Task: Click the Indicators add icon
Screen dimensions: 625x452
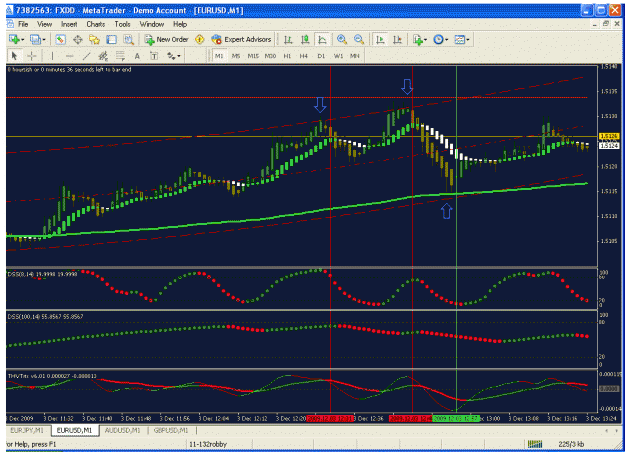Action: 418,39
